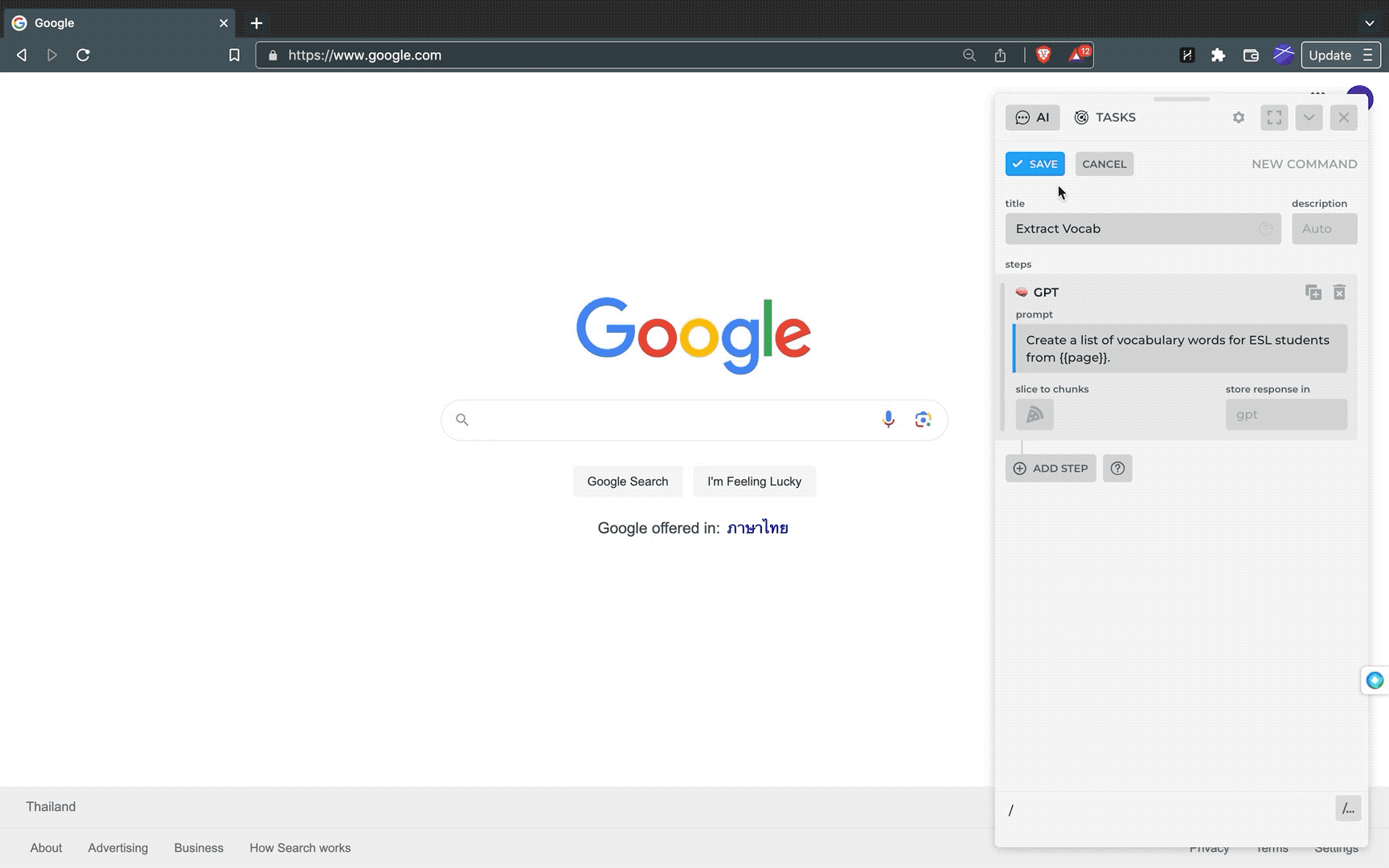Click the browser forward arrow
The image size is (1389, 868).
[x=52, y=55]
